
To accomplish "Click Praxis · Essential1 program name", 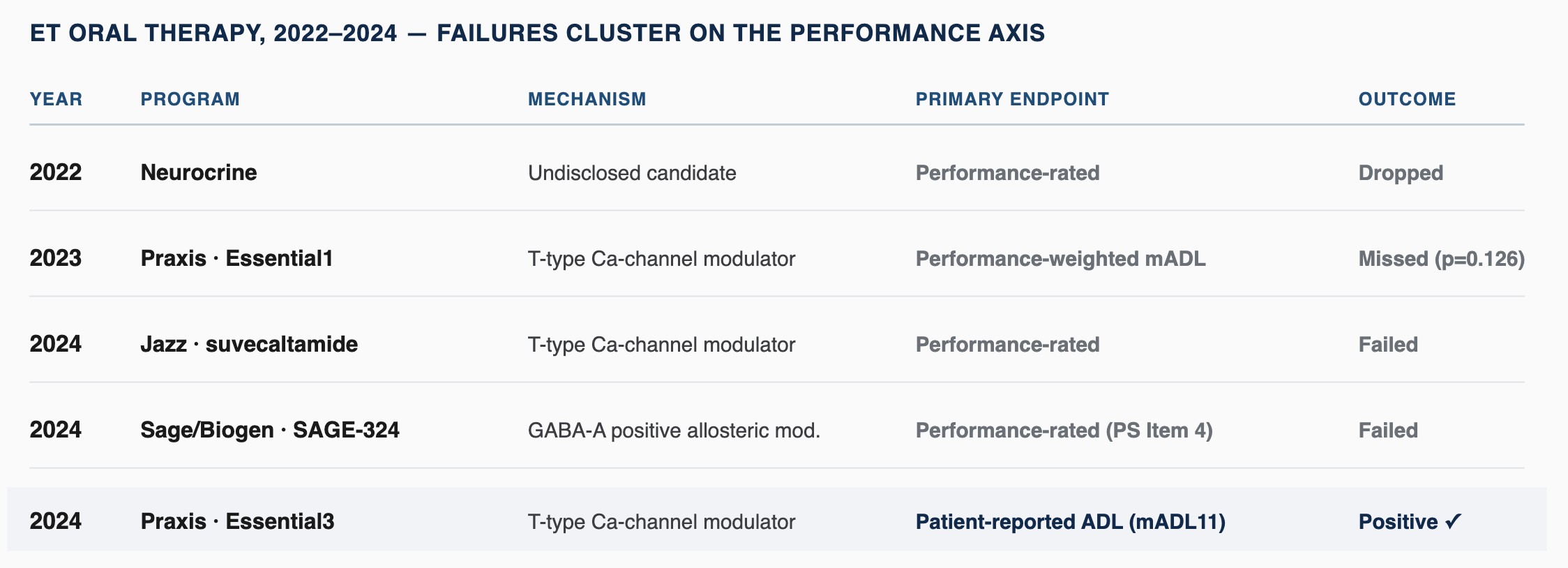I will pyautogui.click(x=236, y=258).
